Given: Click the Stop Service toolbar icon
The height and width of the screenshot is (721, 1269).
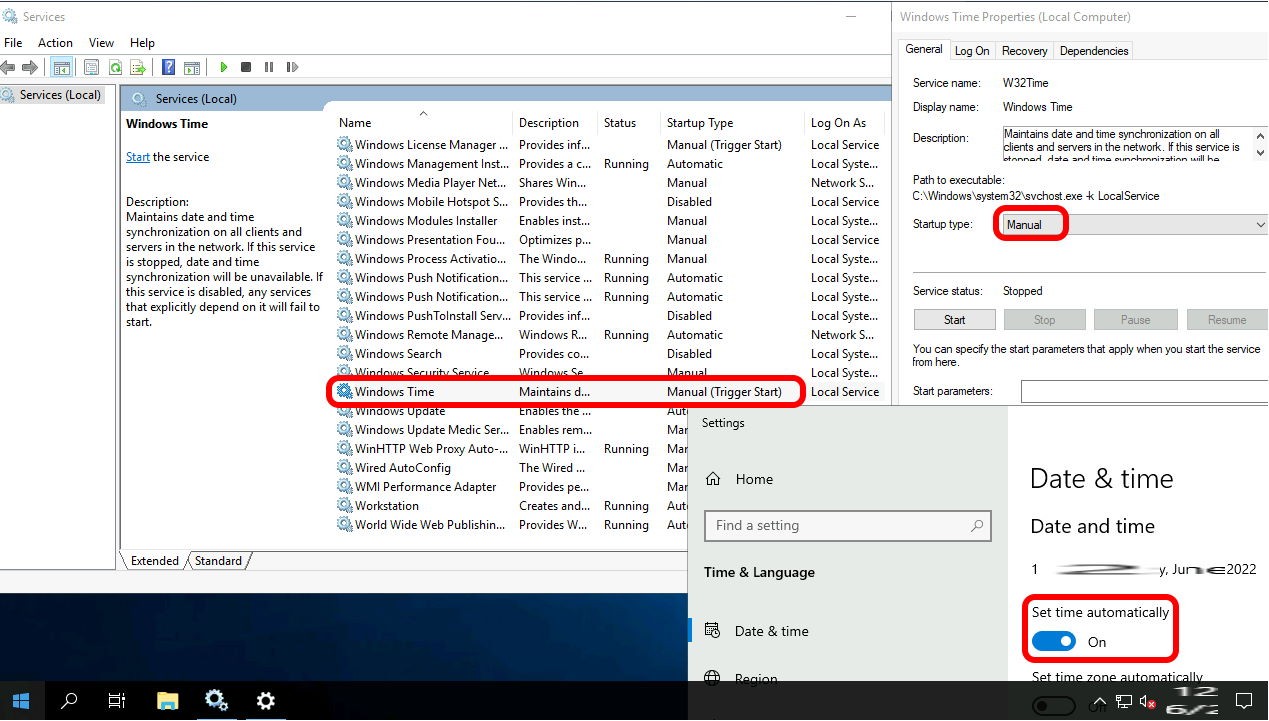Looking at the screenshot, I should coord(246,67).
